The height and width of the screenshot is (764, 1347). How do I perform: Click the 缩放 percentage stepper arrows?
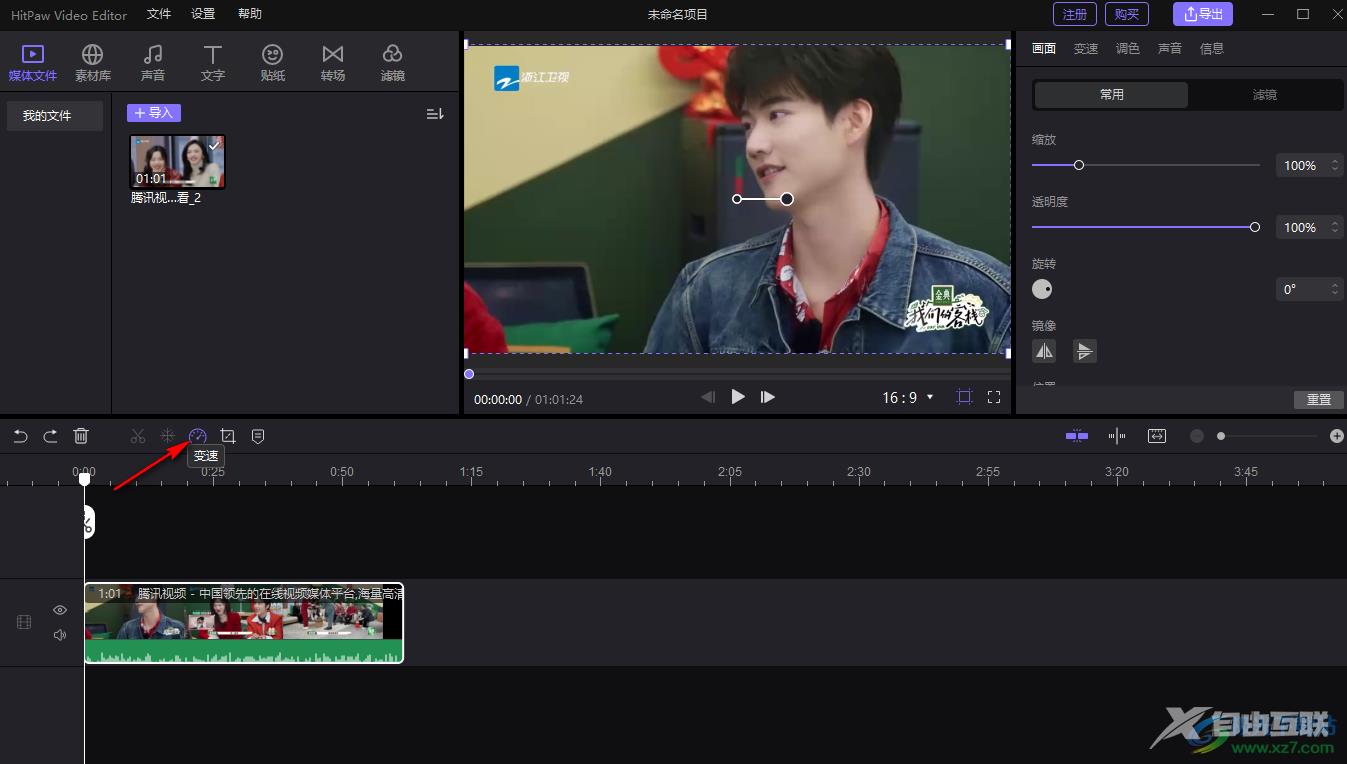1335,165
